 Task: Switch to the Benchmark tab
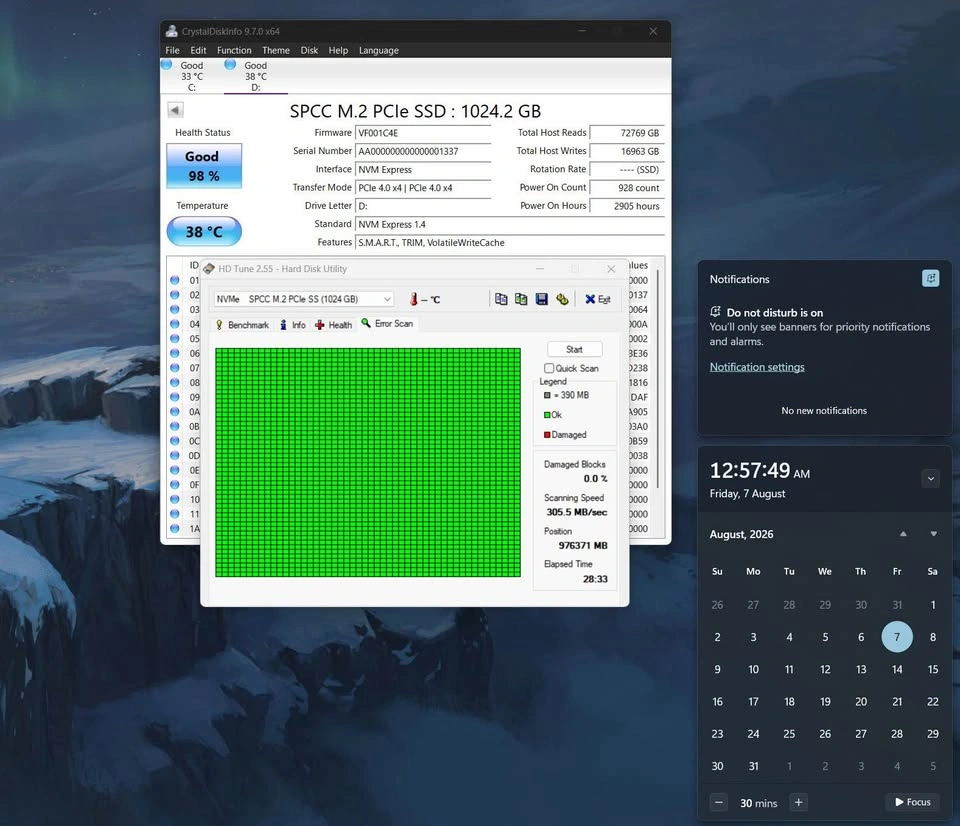pos(242,325)
